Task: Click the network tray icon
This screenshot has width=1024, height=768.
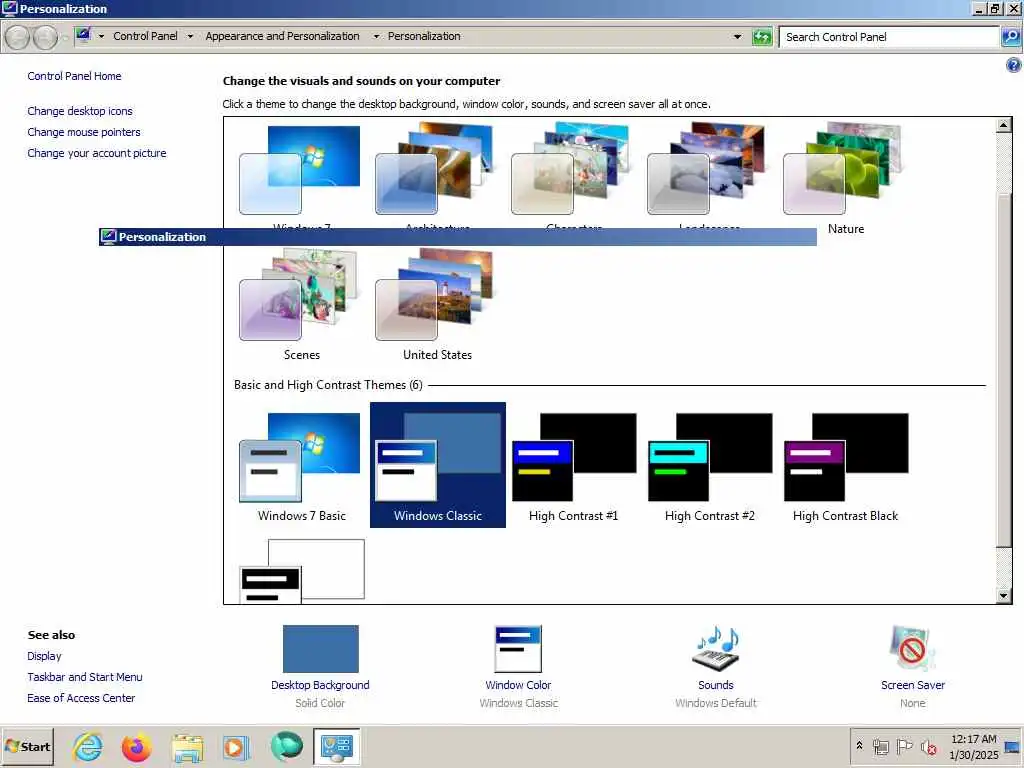Action: click(881, 746)
